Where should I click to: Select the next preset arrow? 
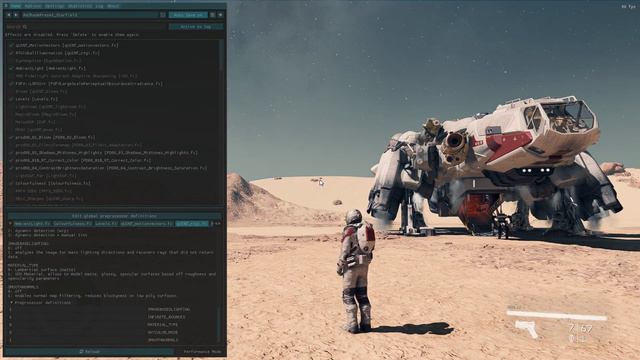[x=16, y=15]
